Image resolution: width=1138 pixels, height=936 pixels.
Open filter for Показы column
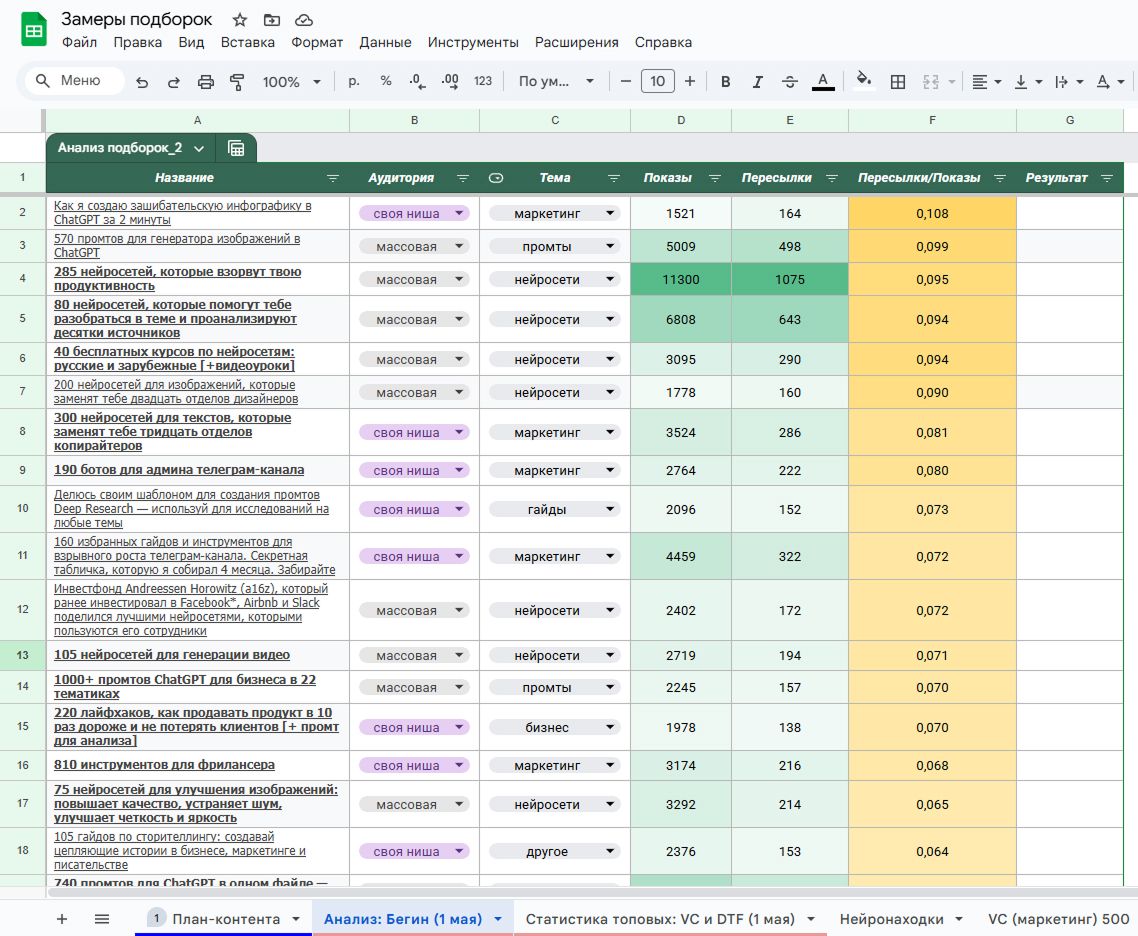715,178
